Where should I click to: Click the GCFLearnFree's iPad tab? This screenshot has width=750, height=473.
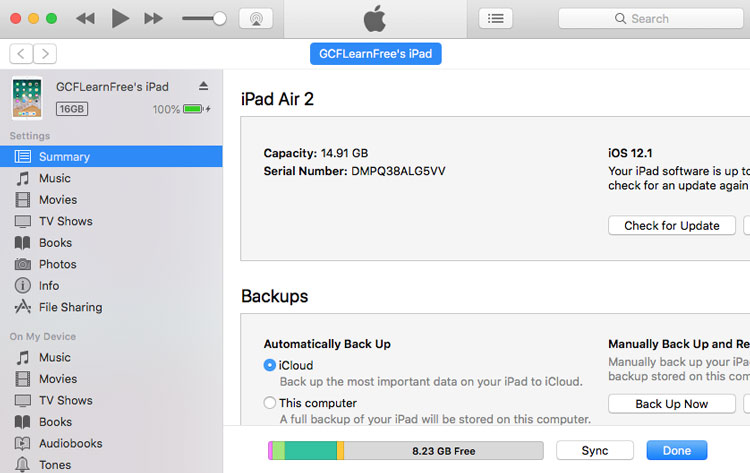pos(375,54)
